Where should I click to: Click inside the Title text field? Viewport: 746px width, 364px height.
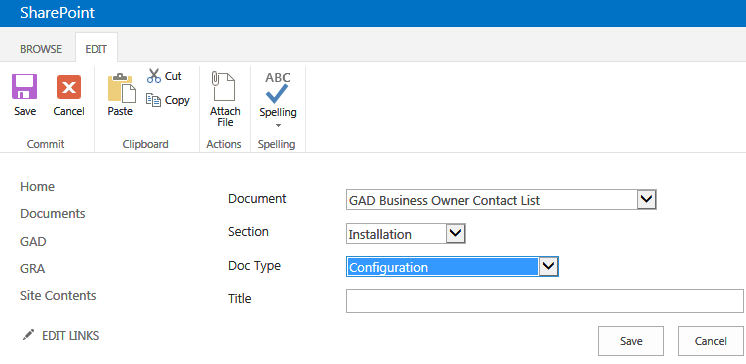545,301
